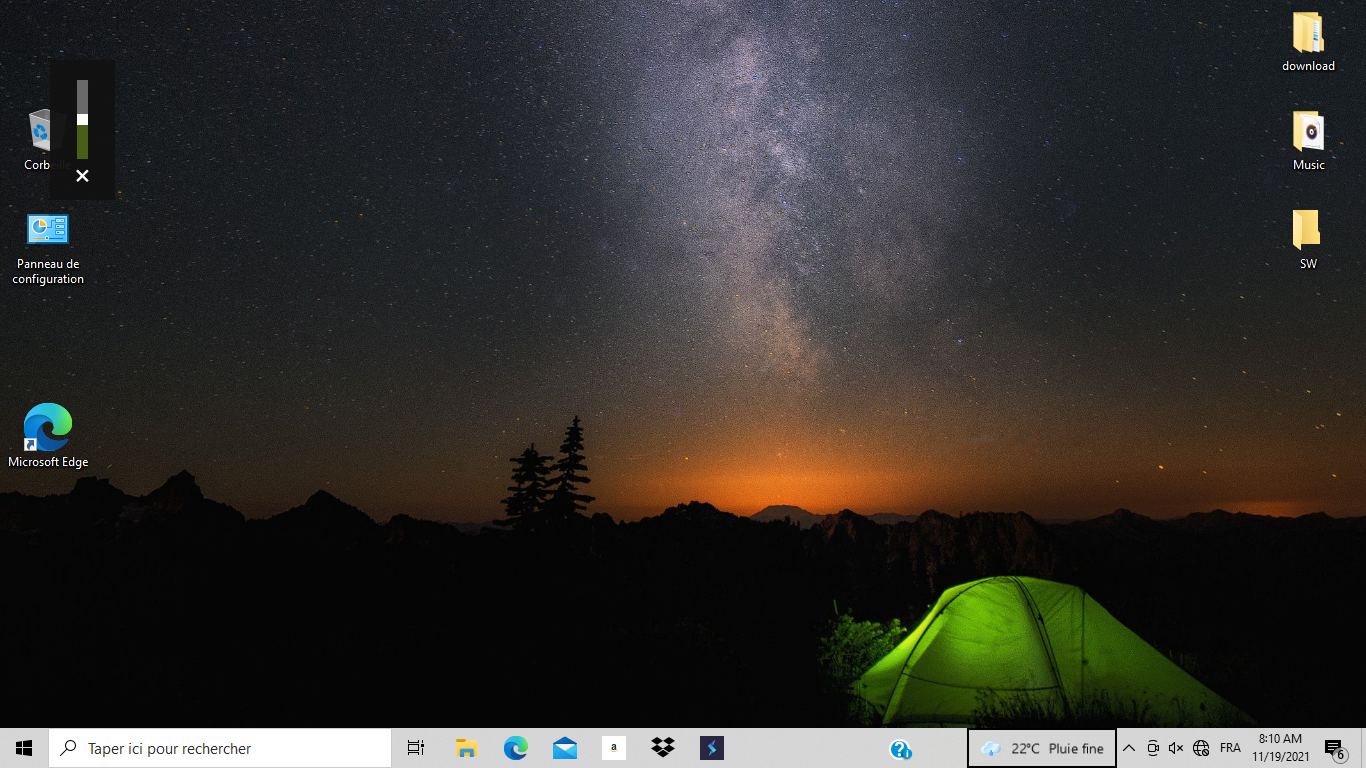Open the clock showing 8:10 AM
This screenshot has width=1366, height=768.
1280,748
